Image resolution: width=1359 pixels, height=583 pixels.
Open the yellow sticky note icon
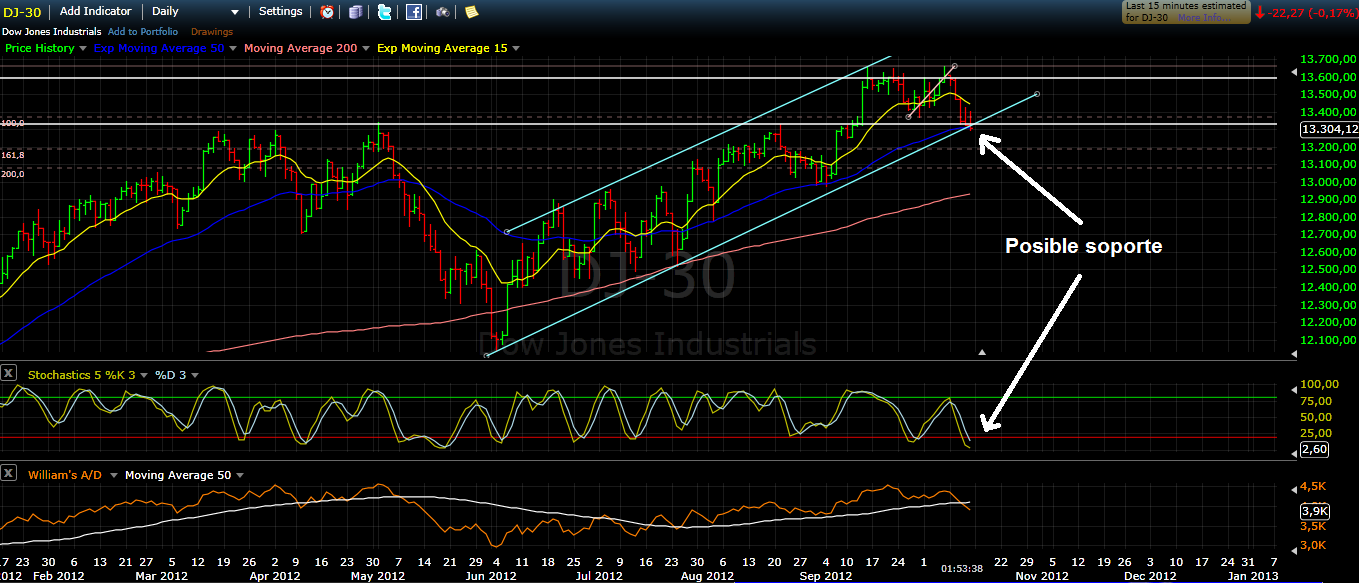click(471, 12)
